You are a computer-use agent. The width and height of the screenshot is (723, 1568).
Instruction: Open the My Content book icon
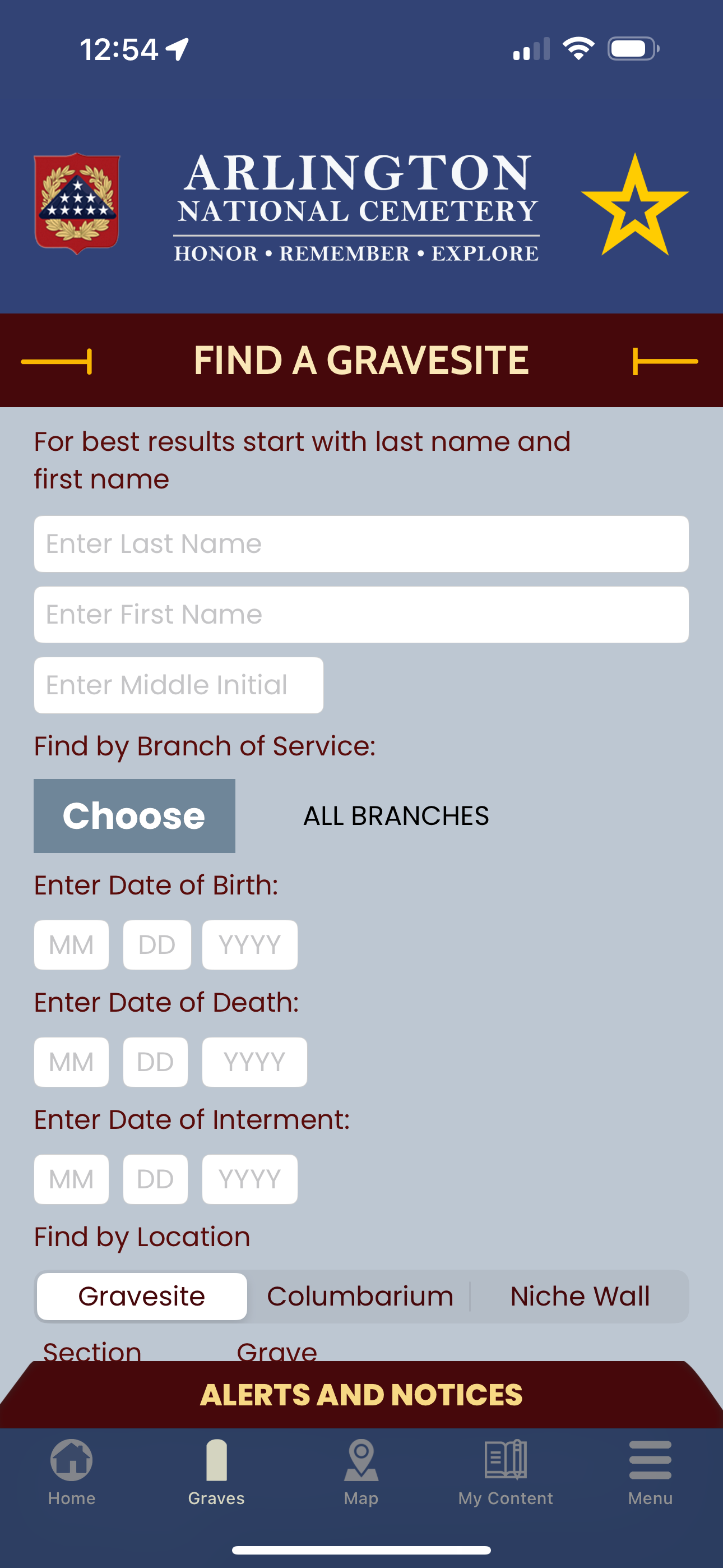pyautogui.click(x=506, y=1460)
